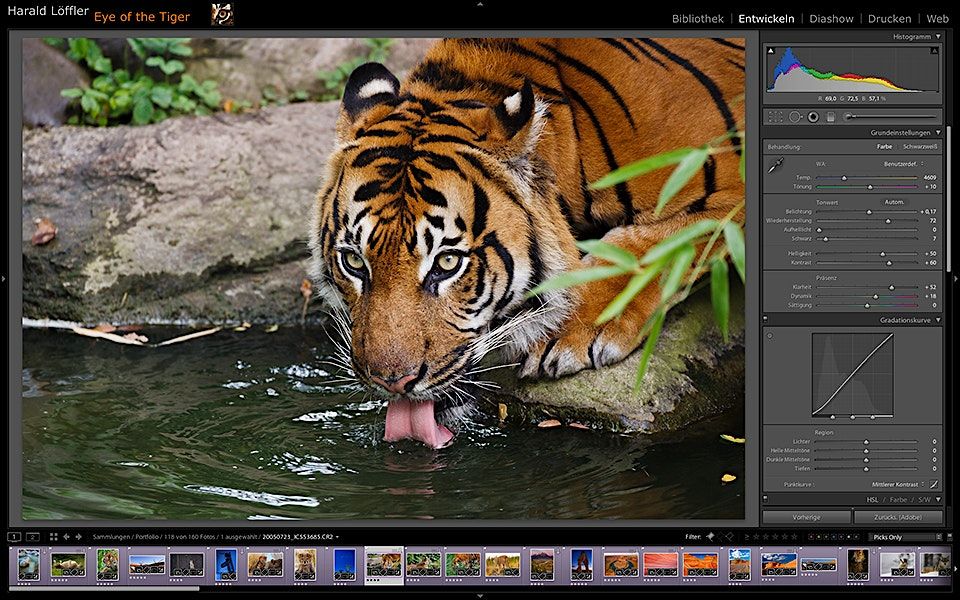The image size is (960, 600).
Task: Select the spot removal tool
Action: tap(795, 116)
